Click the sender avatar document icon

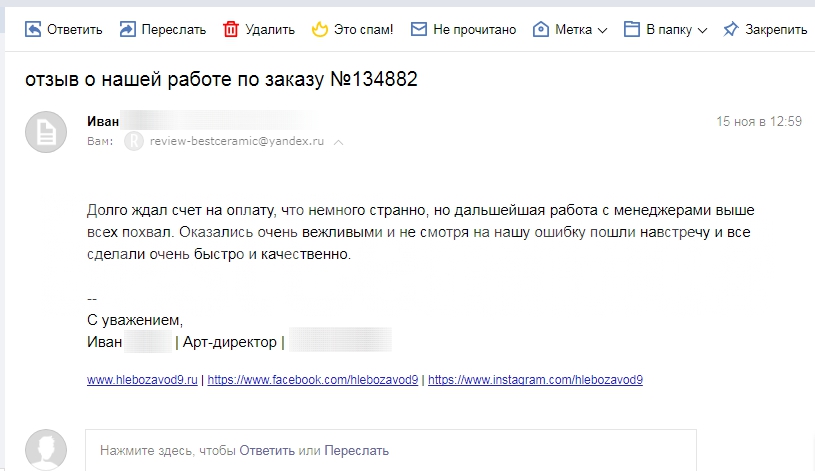tap(46, 132)
